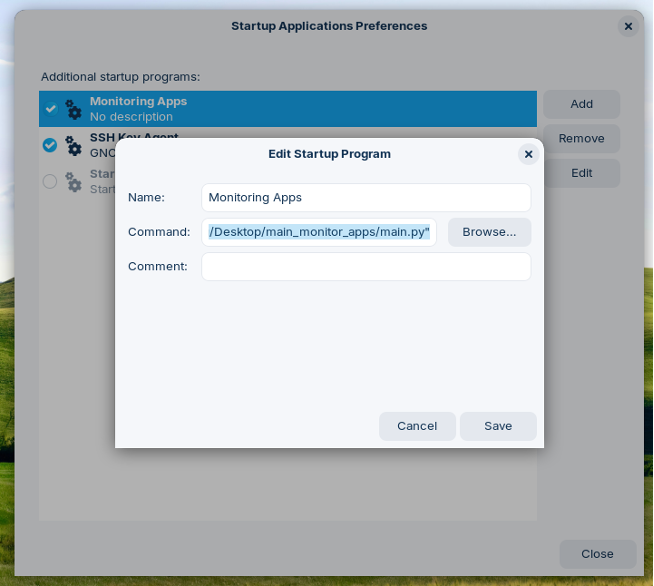Click the gear icon beside SSH Key Agent

(73, 146)
